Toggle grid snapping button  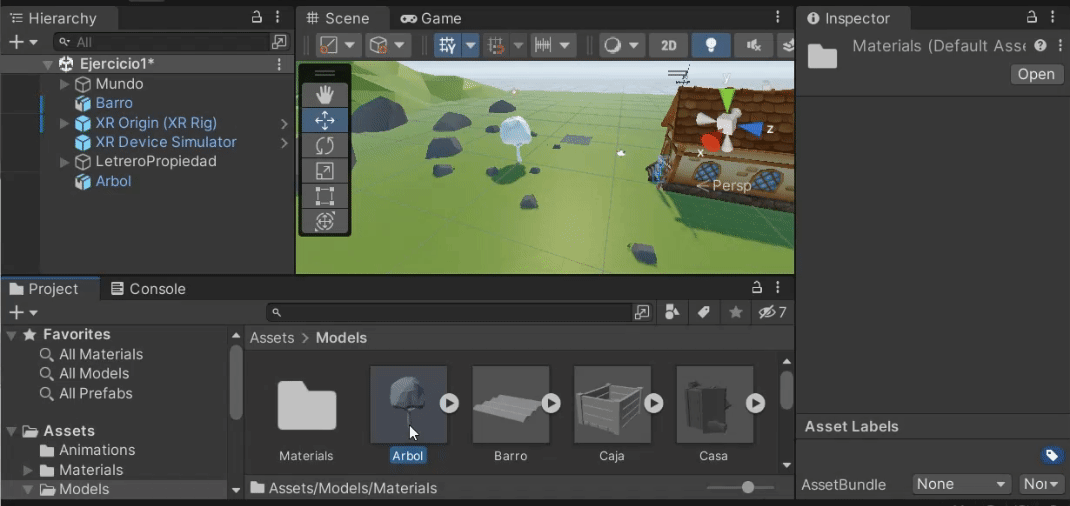(496, 46)
